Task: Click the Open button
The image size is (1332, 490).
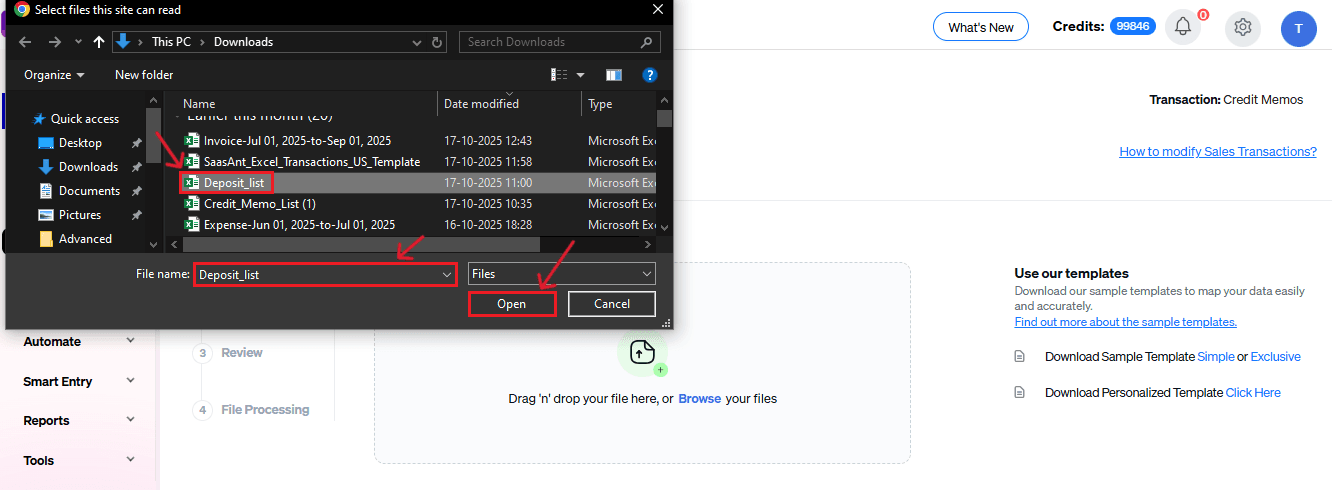Action: click(511, 304)
